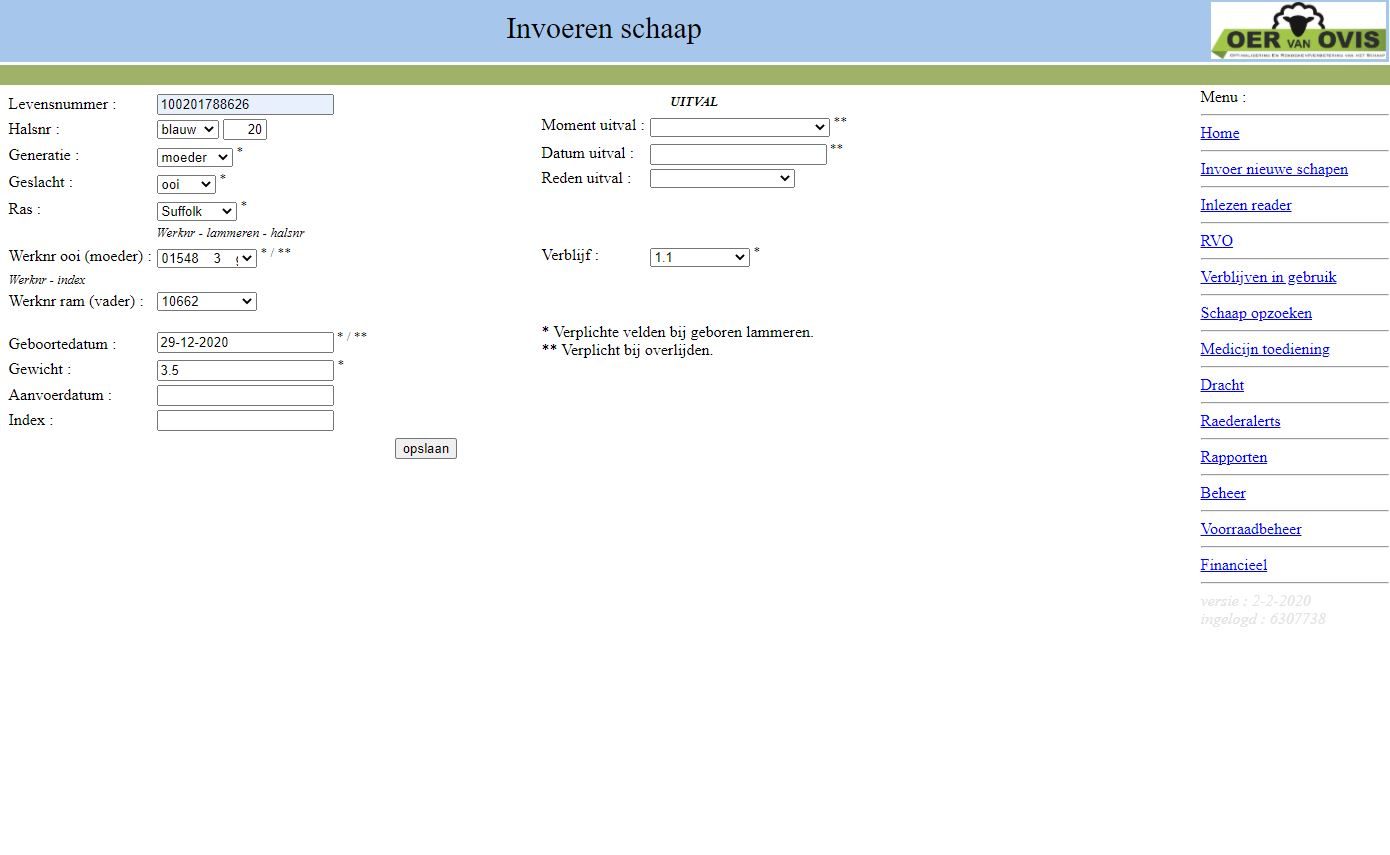The height and width of the screenshot is (855, 1390).
Task: Click the Levensnummer input field
Action: pyautogui.click(x=245, y=105)
